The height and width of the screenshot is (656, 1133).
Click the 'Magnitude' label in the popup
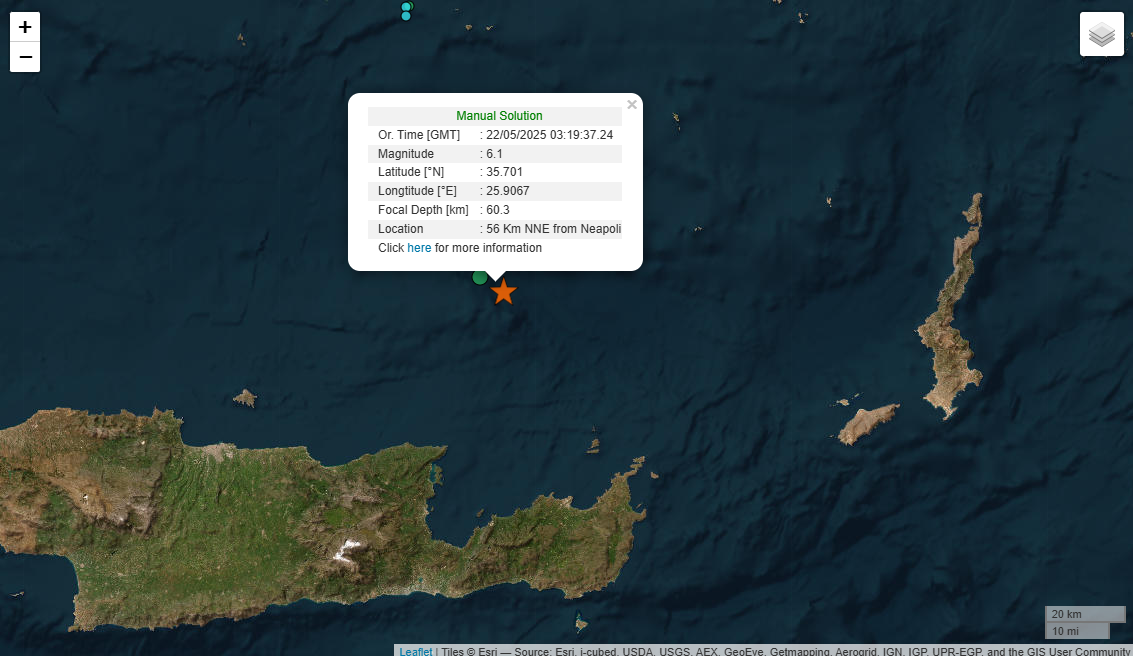(x=406, y=154)
